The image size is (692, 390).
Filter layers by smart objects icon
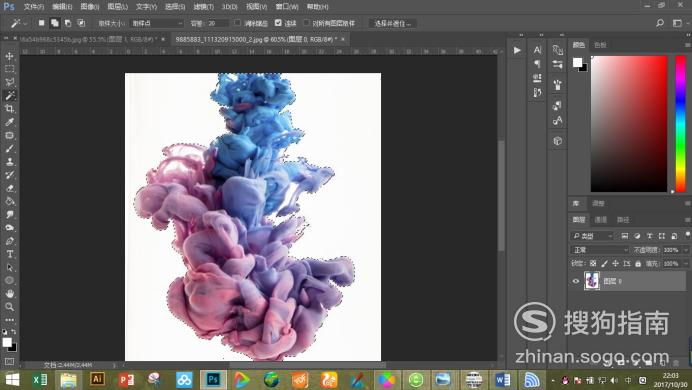pos(674,236)
